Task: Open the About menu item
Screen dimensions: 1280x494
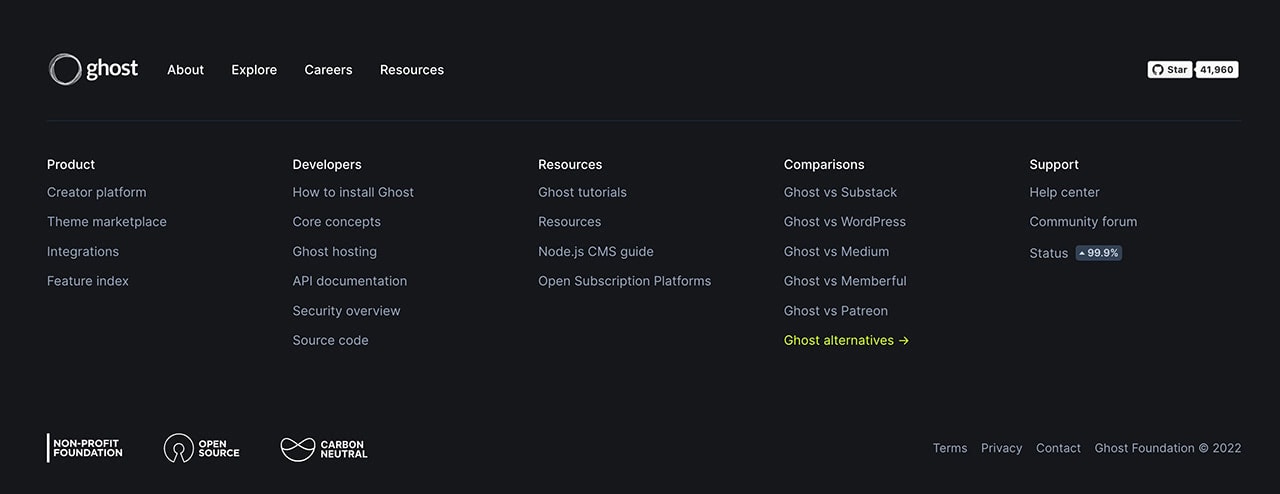Action: pyautogui.click(x=185, y=70)
